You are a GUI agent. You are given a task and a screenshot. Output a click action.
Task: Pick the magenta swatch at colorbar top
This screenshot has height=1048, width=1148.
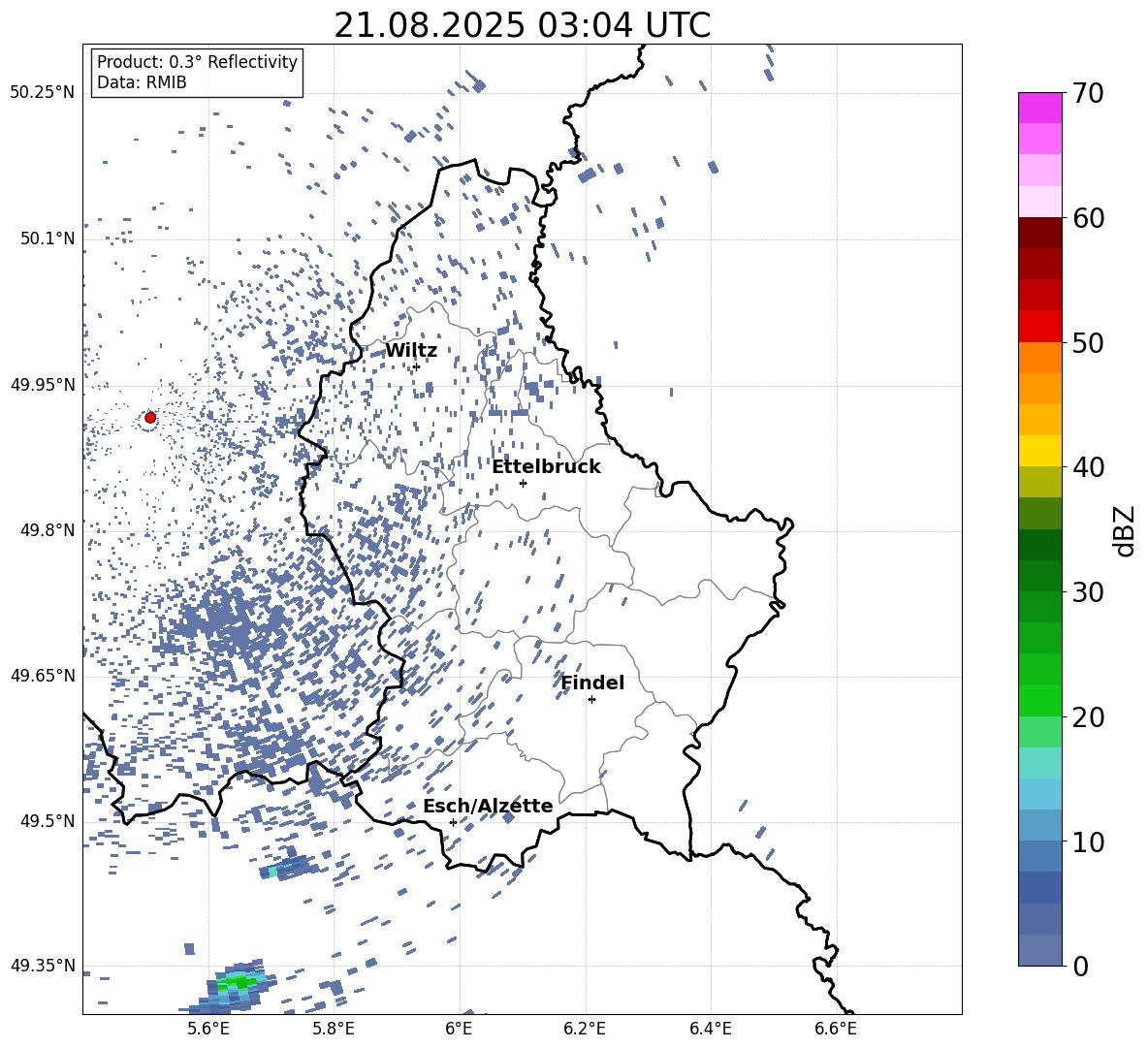coord(1039,108)
